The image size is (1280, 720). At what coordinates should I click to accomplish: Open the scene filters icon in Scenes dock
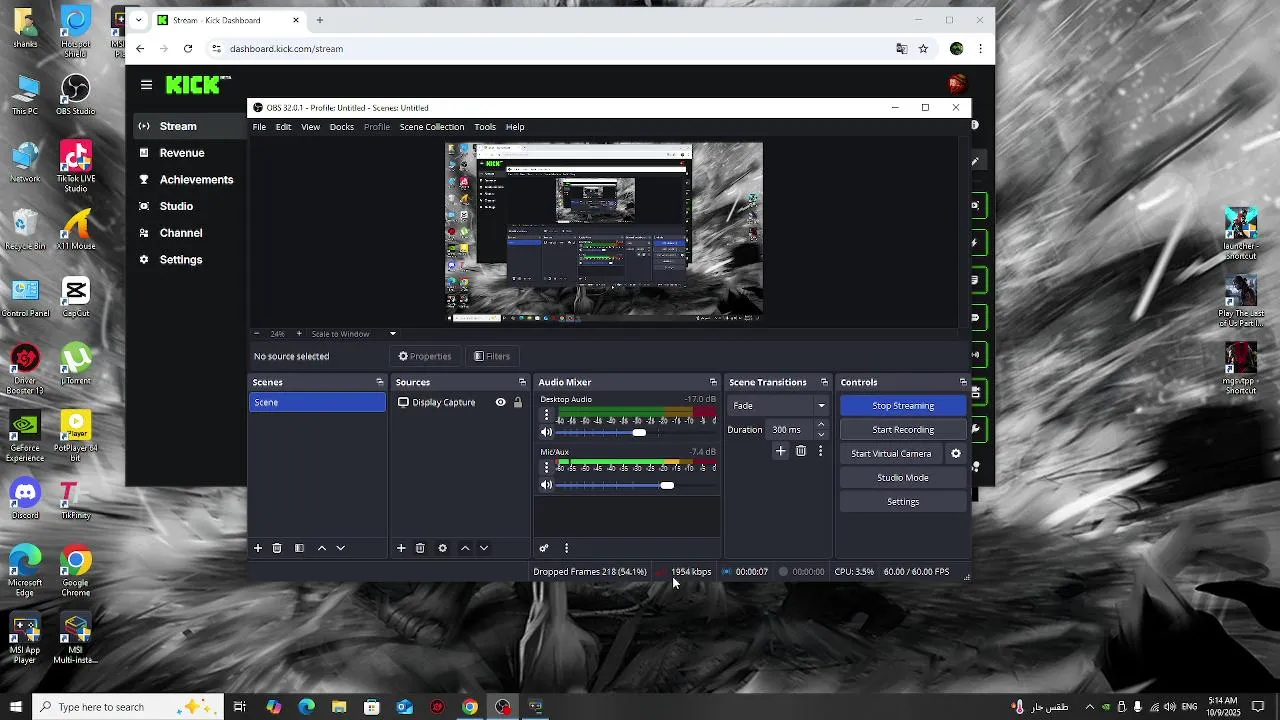click(x=299, y=548)
